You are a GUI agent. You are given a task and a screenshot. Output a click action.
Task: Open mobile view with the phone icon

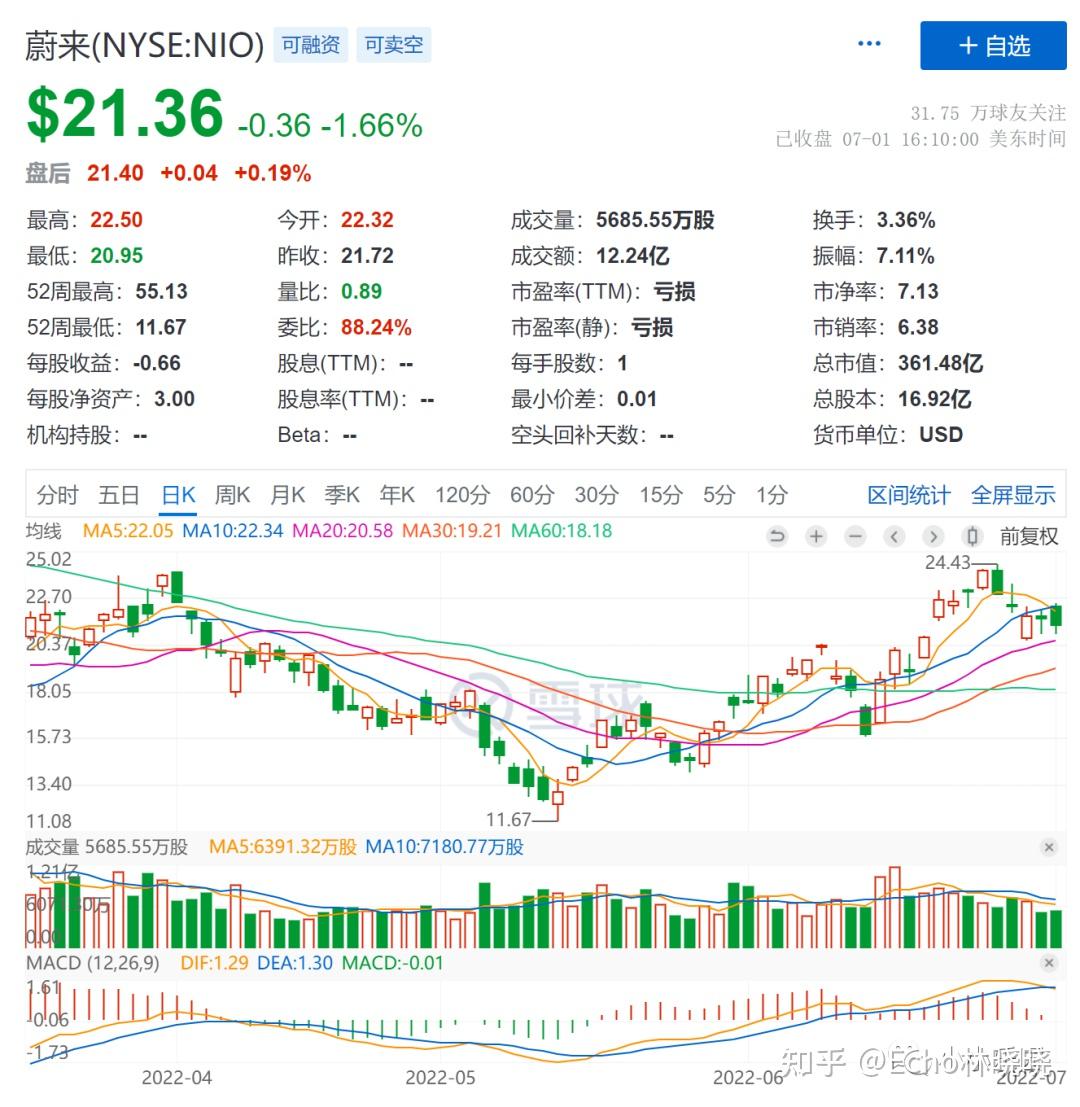pyautogui.click(x=971, y=536)
